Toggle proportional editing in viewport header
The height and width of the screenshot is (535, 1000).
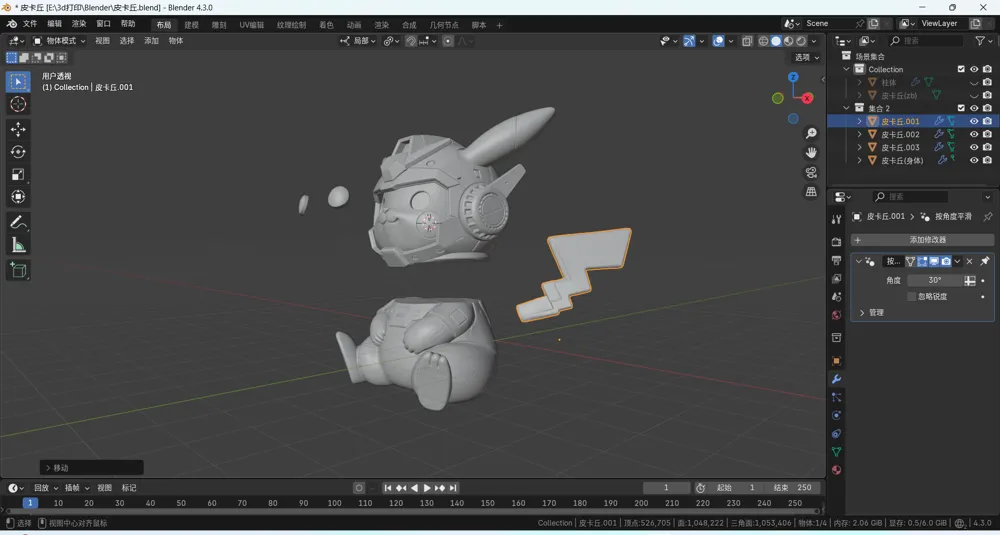pyautogui.click(x=448, y=41)
